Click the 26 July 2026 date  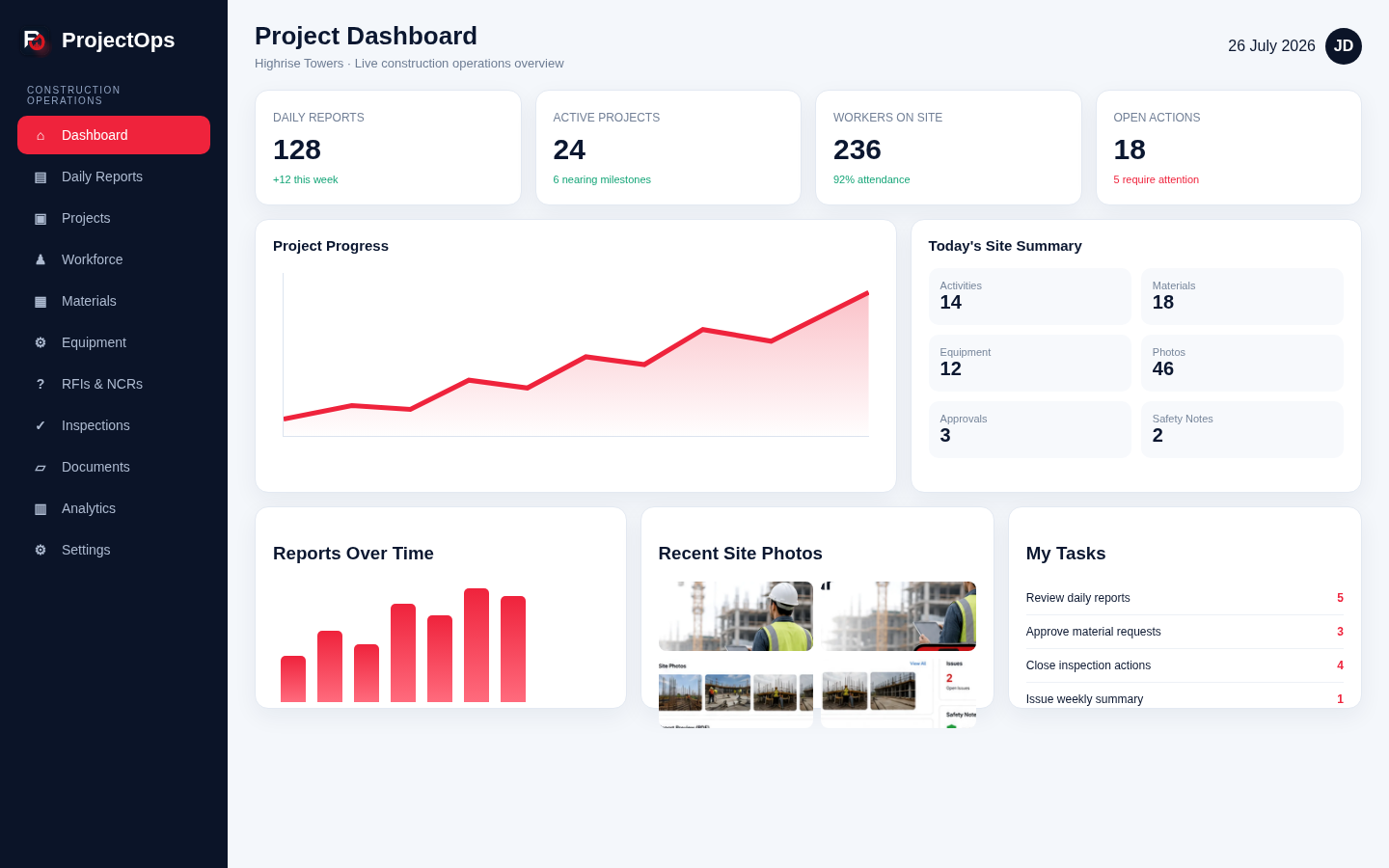1271,46
